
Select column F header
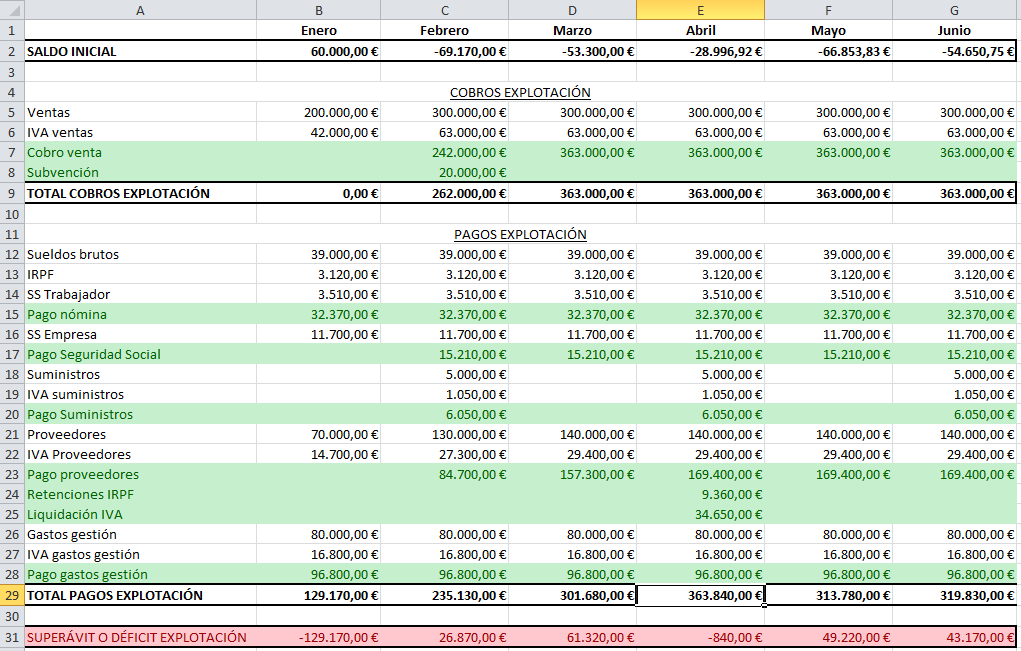coord(828,10)
